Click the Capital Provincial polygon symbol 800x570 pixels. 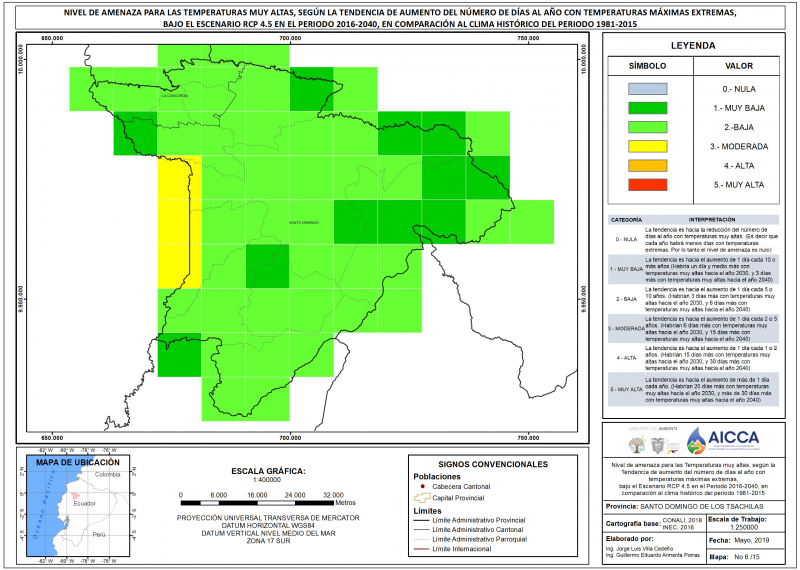pyautogui.click(x=422, y=497)
